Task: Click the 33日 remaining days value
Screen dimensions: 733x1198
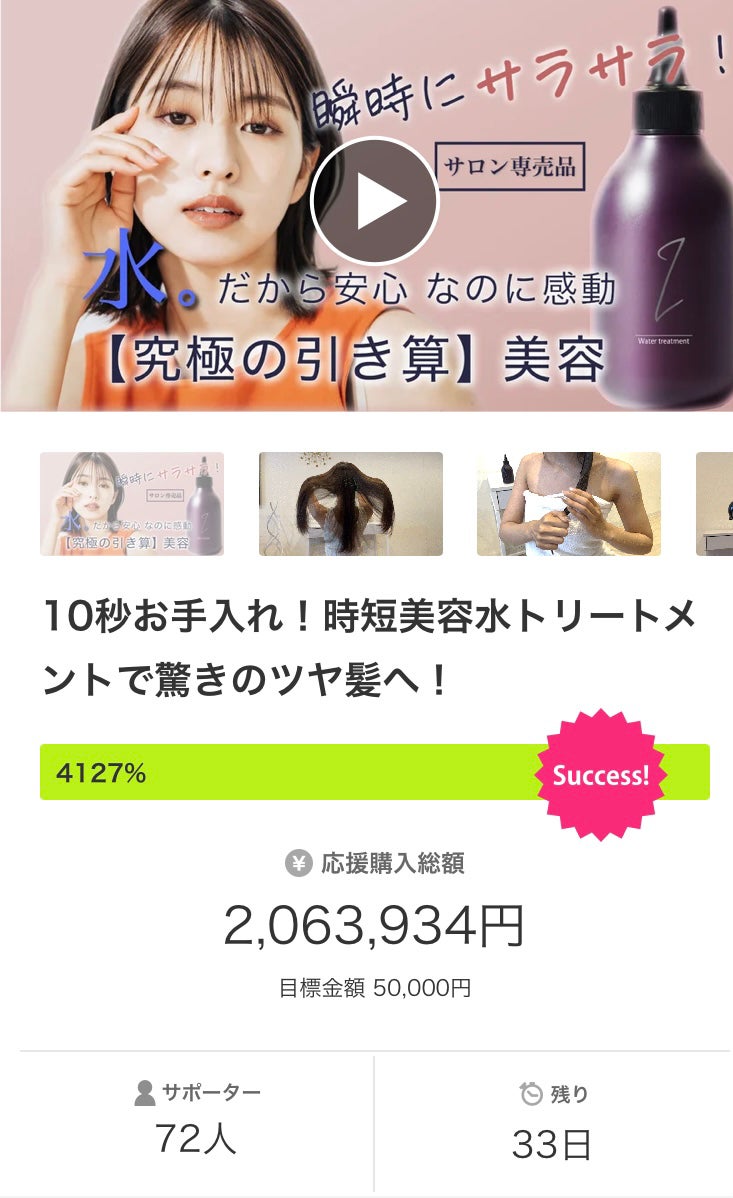Action: (552, 1145)
